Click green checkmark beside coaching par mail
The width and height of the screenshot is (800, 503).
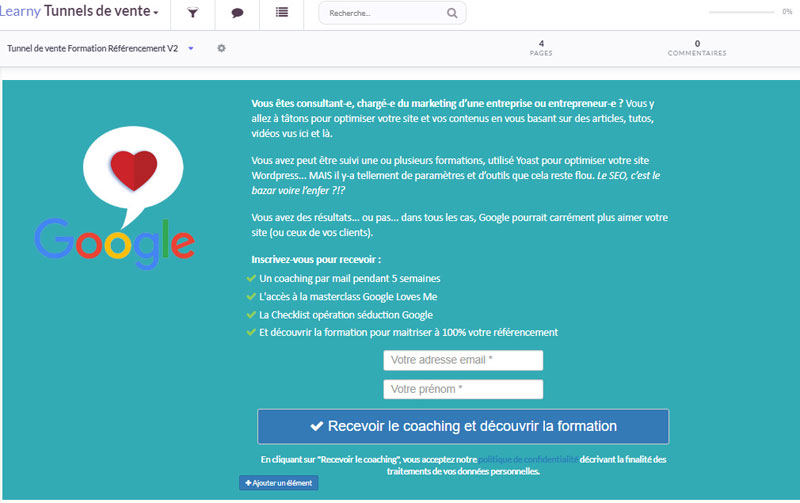[x=251, y=278]
